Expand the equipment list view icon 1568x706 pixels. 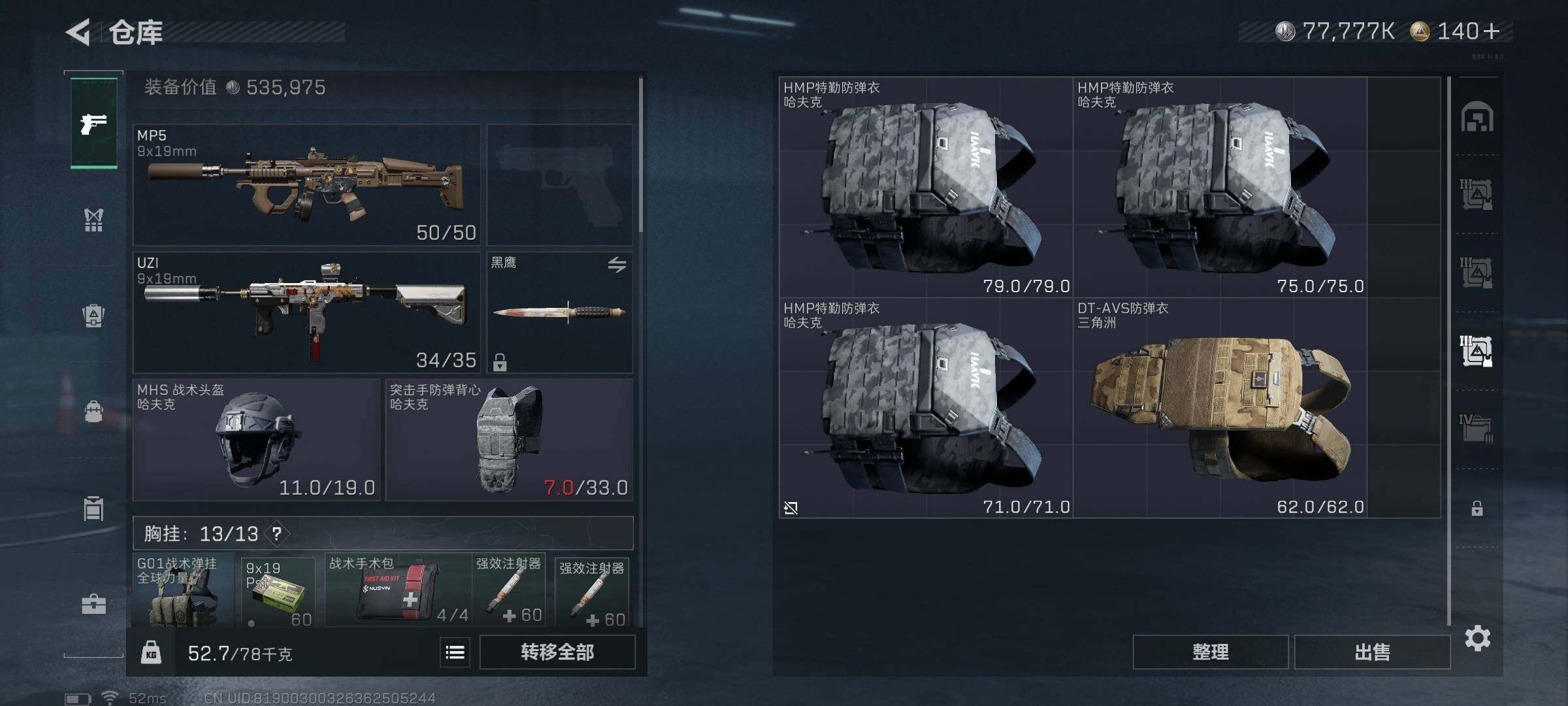(455, 652)
